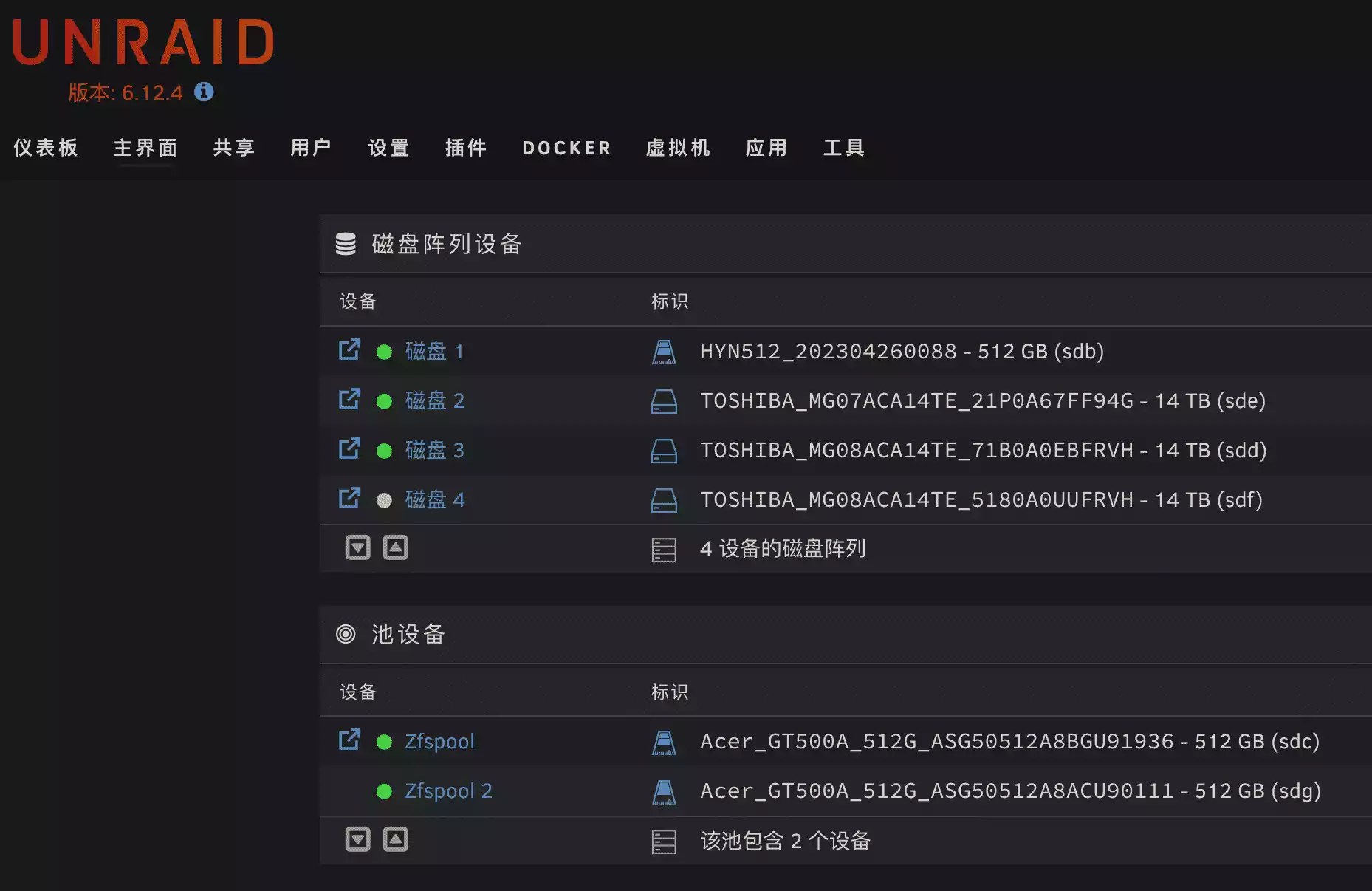Open the external view icon for 磁盘 3
Image resolution: width=1372 pixels, height=891 pixels.
coord(349,449)
